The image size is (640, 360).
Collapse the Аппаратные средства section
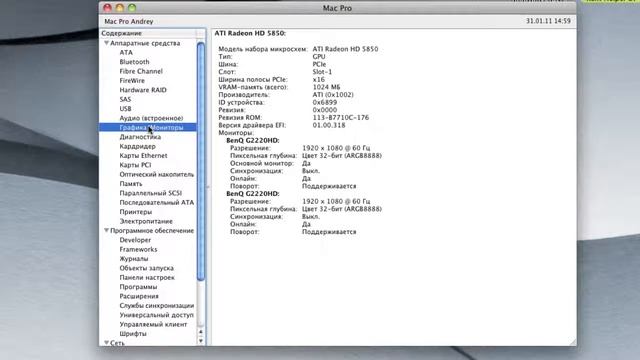point(107,43)
